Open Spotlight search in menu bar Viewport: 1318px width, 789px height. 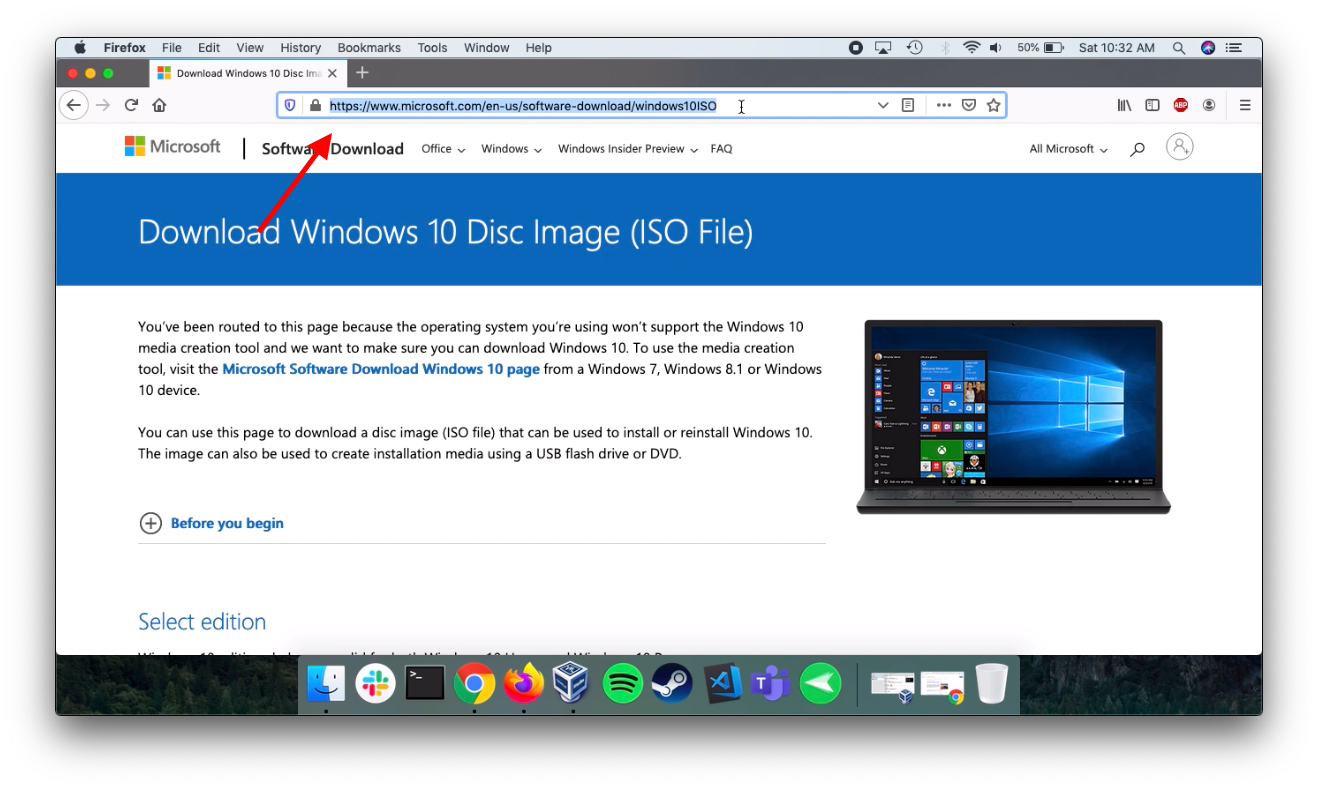(x=1179, y=47)
